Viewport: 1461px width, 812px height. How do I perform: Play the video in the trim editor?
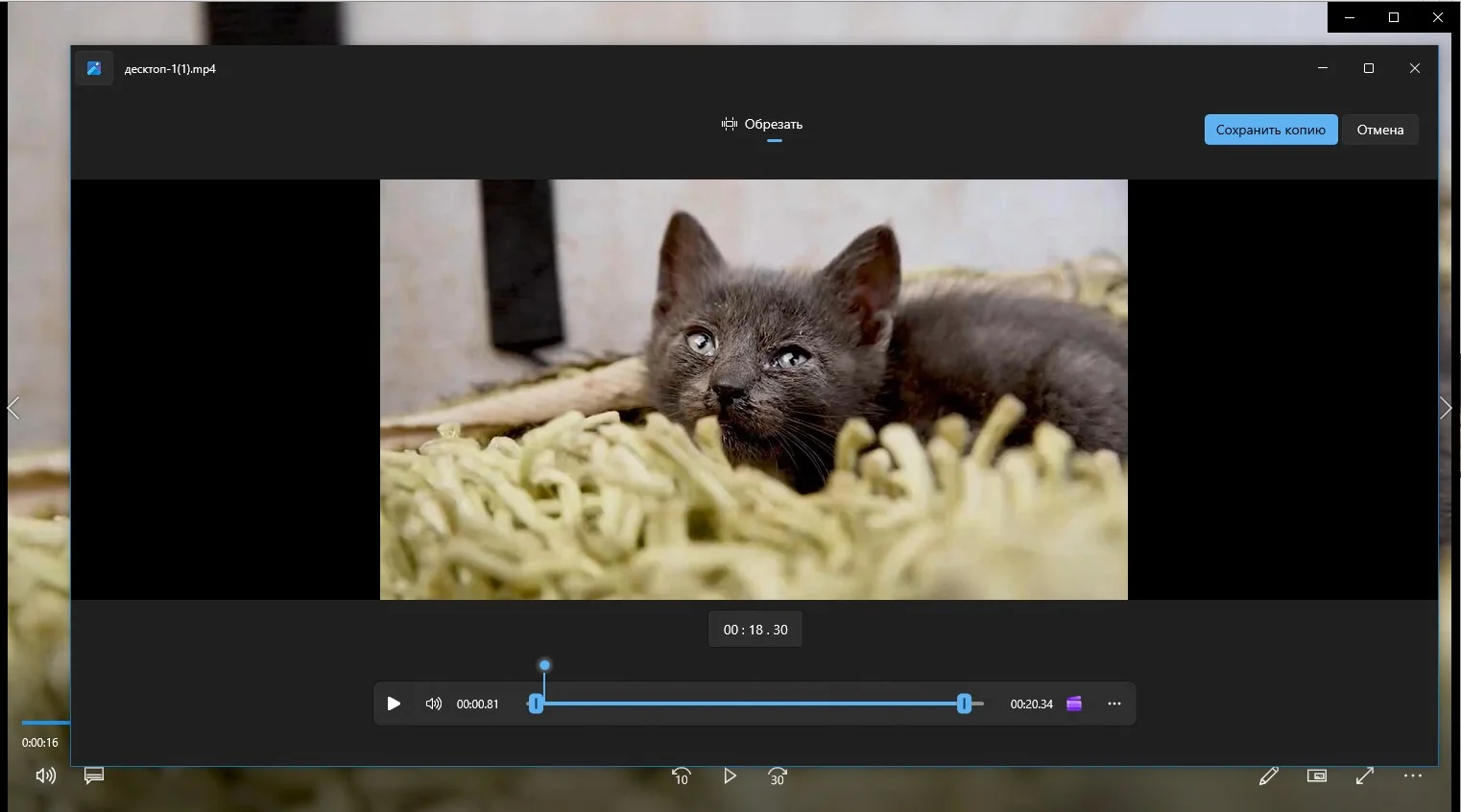394,704
